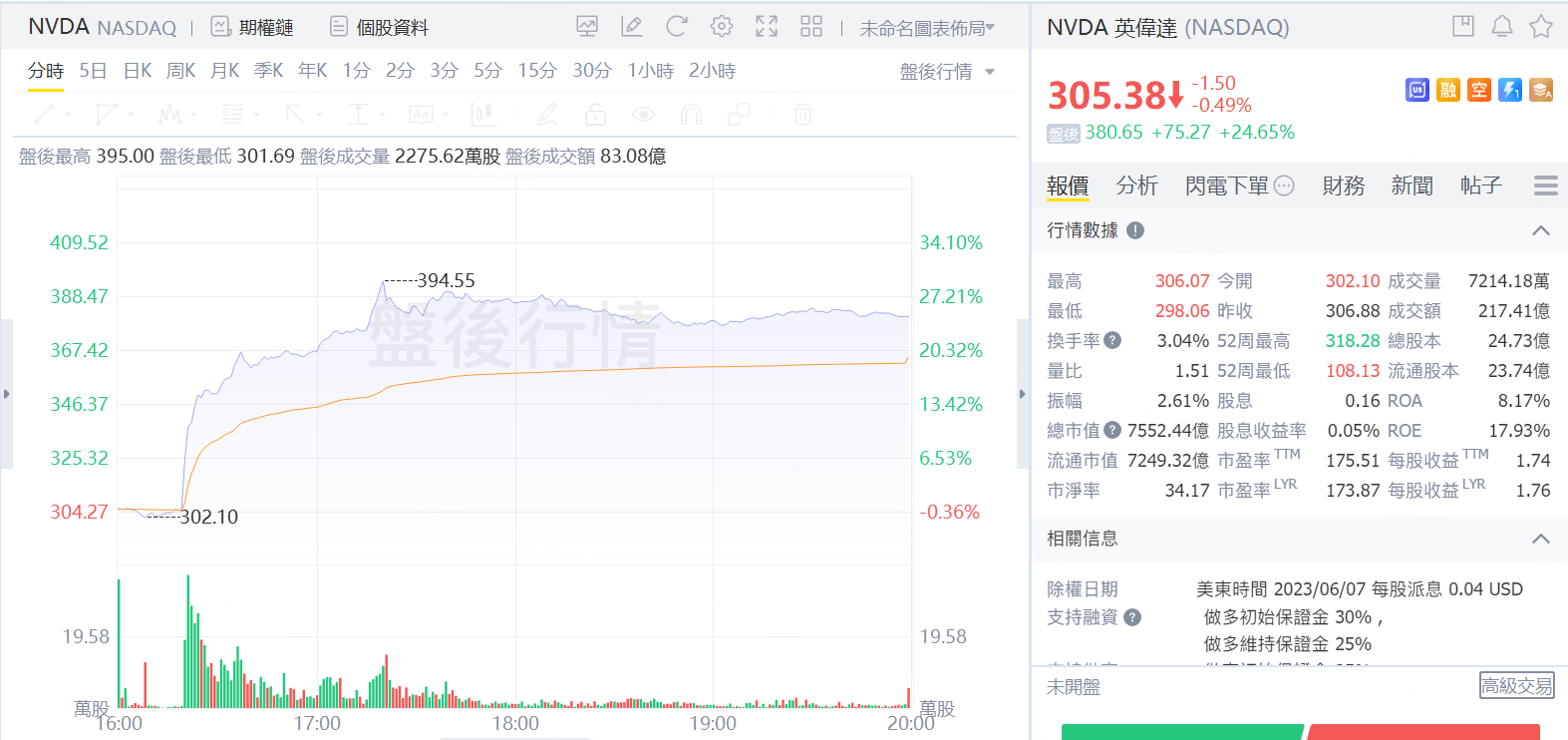Select the 15分 timeframe
Viewport: 1568px width, 740px height.
(537, 71)
